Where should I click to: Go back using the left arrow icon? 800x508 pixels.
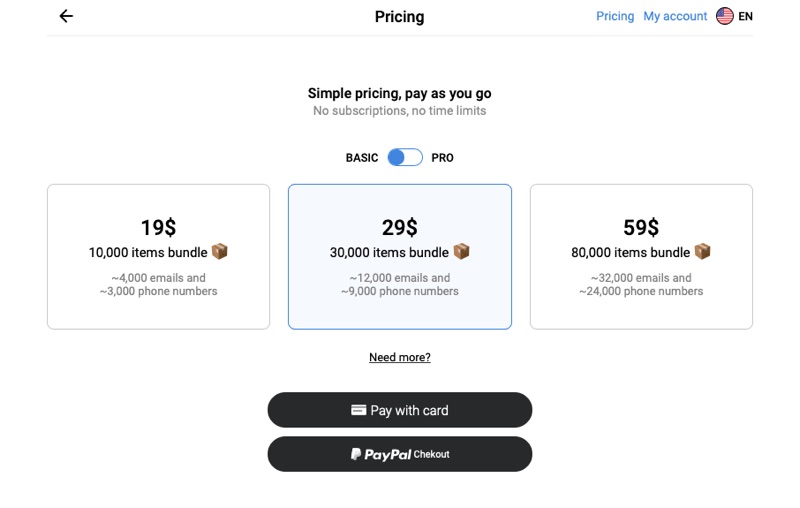pos(66,16)
